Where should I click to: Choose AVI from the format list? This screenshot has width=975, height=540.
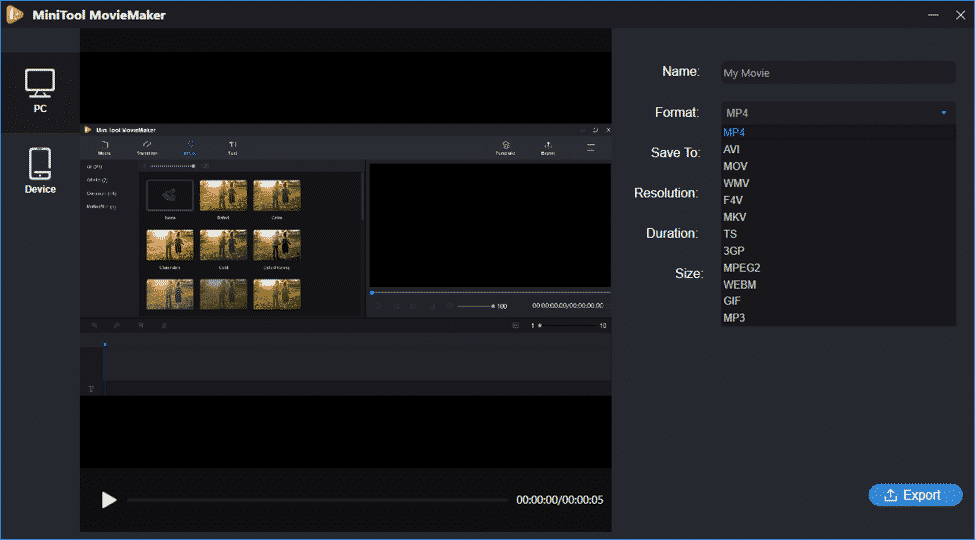pyautogui.click(x=838, y=149)
